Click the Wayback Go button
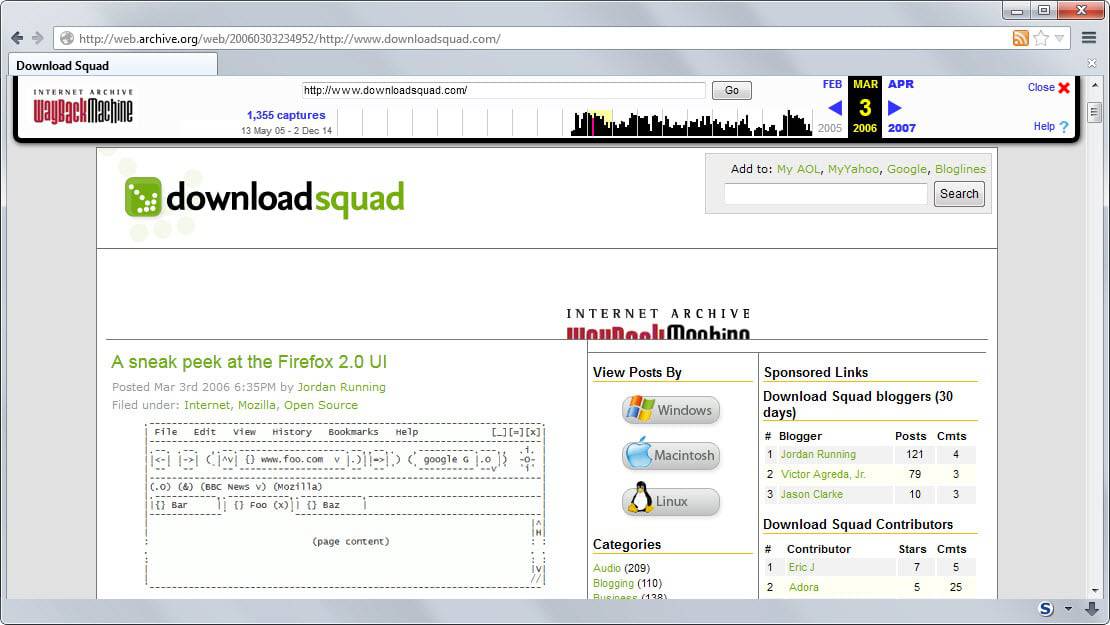The image size is (1110, 625). tap(731, 90)
